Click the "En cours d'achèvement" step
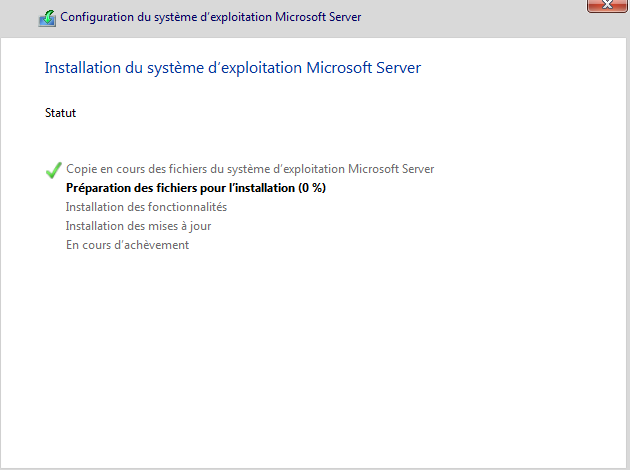The width and height of the screenshot is (630, 470). pos(127,245)
